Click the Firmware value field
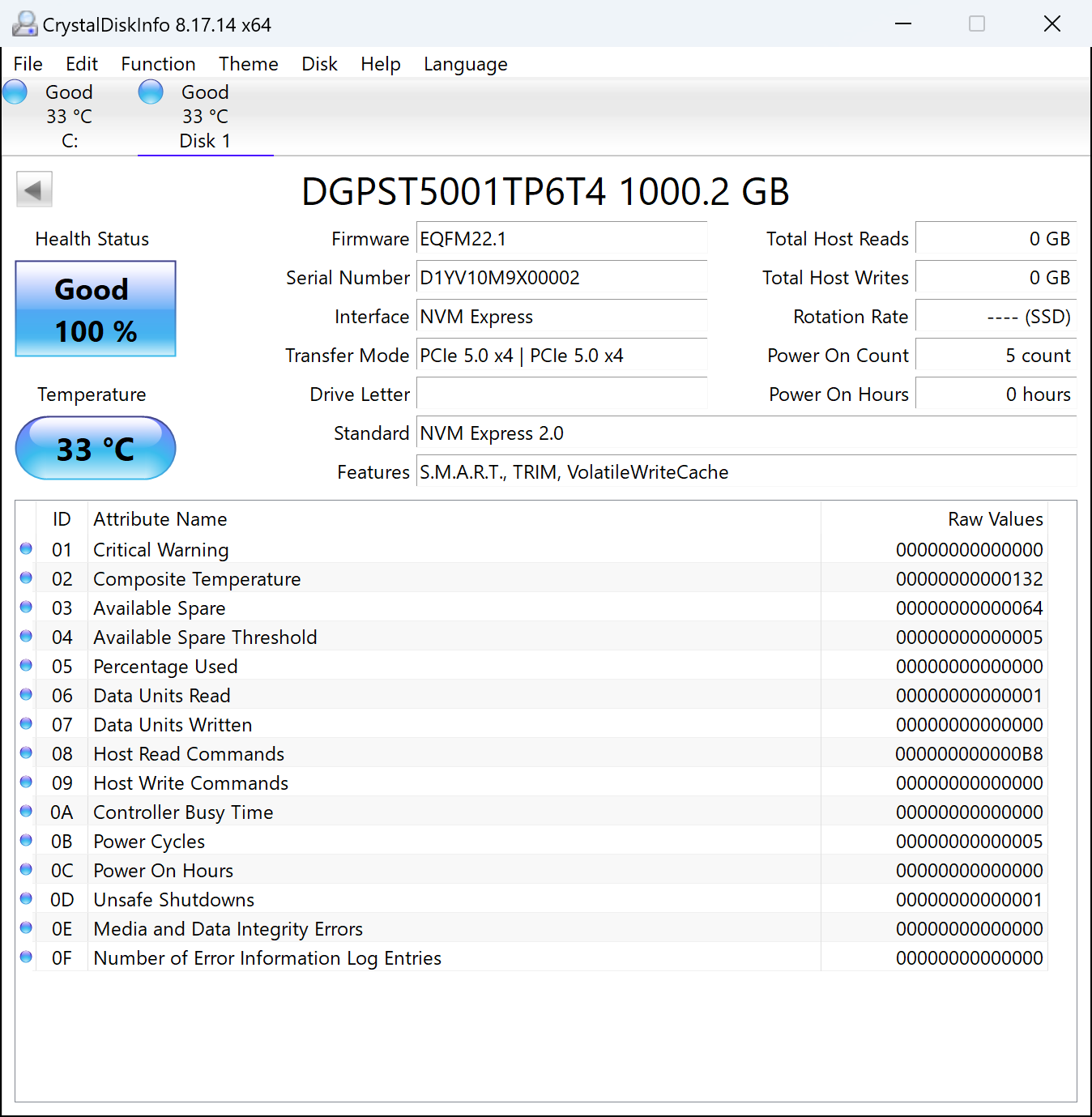Viewport: 1092px width, 1117px height. pyautogui.click(x=561, y=239)
